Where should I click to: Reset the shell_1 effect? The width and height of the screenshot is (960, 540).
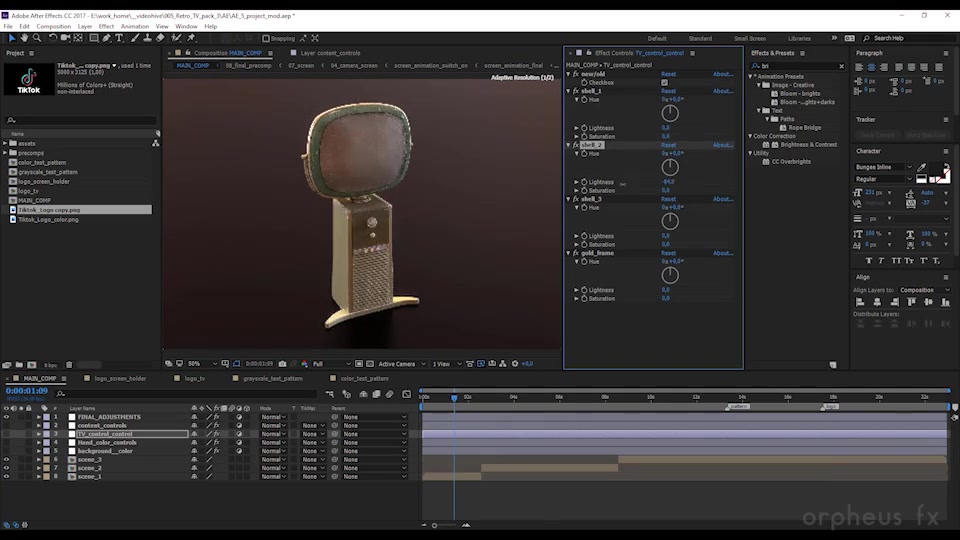pos(668,91)
